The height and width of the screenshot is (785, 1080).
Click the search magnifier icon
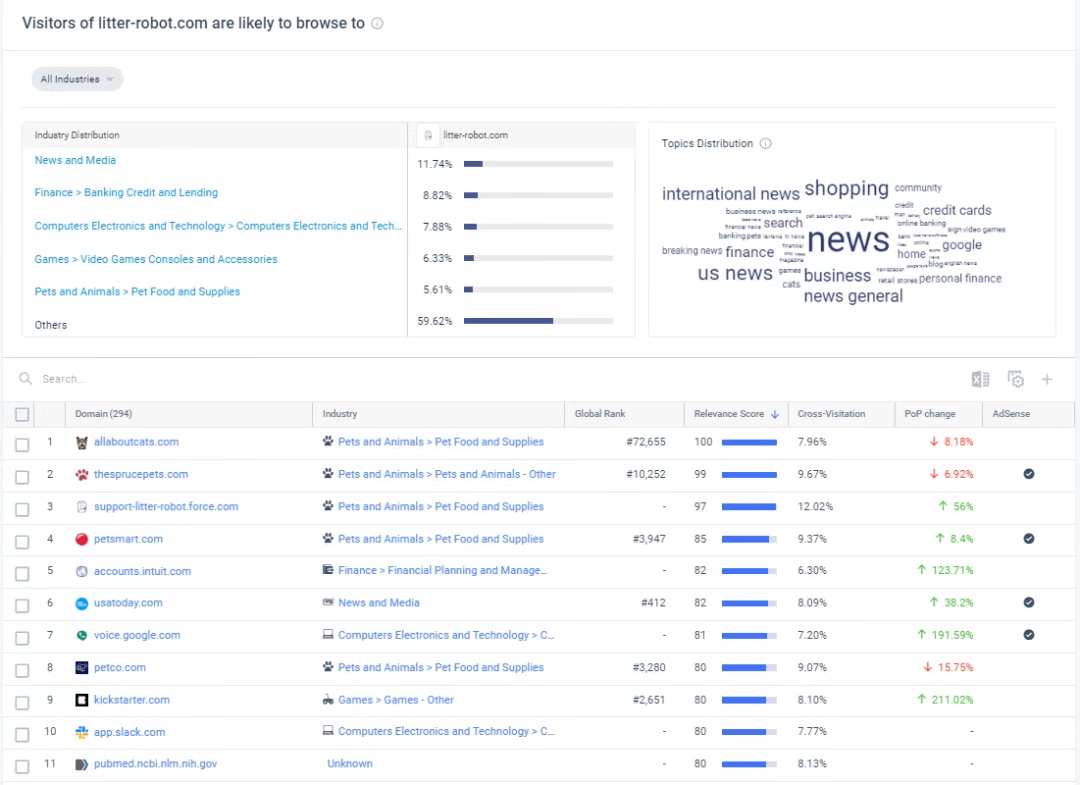point(26,379)
